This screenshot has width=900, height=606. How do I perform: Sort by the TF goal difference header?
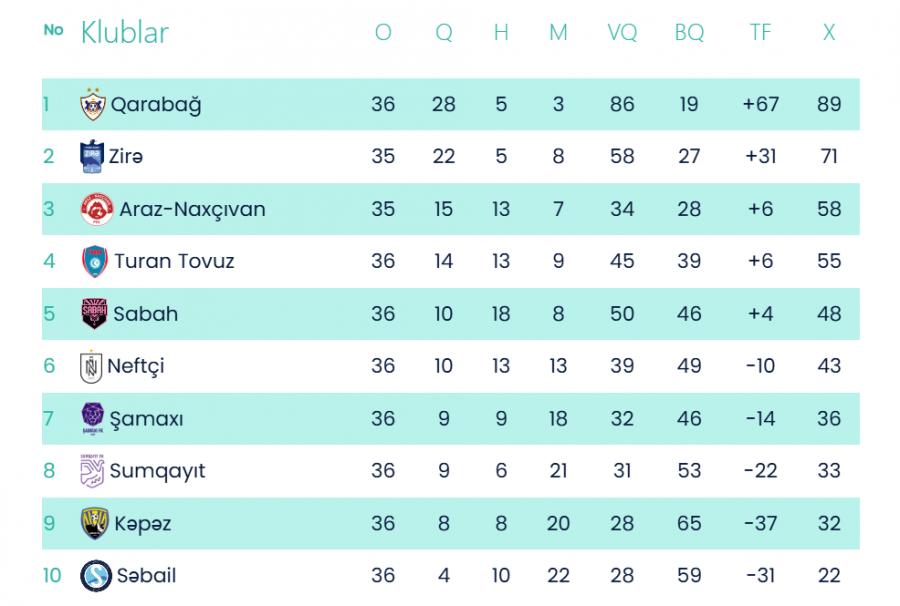coord(760,32)
